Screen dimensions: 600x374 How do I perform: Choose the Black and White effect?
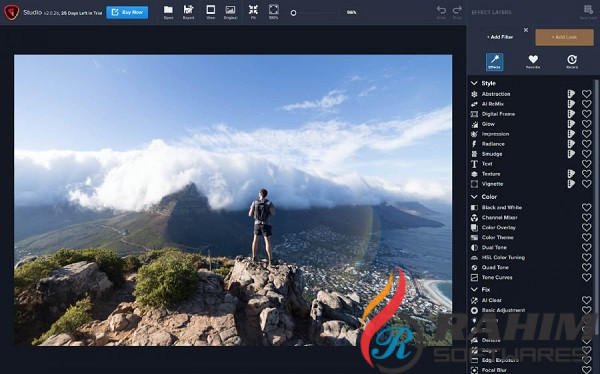pyautogui.click(x=502, y=207)
